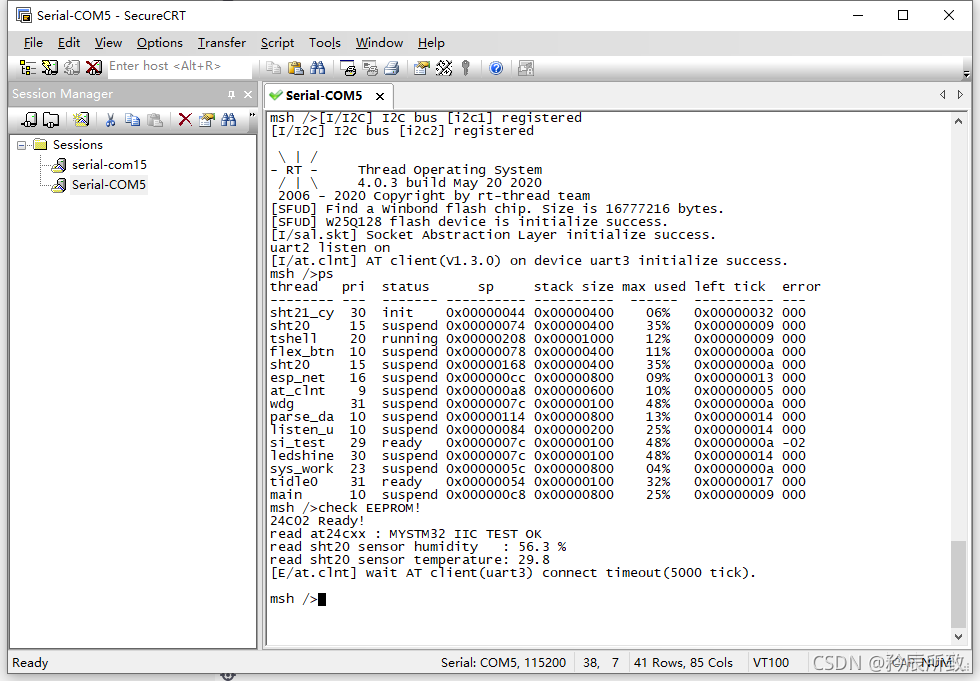Click the Copy icon in main toolbar
The width and height of the screenshot is (980, 681).
(x=274, y=68)
